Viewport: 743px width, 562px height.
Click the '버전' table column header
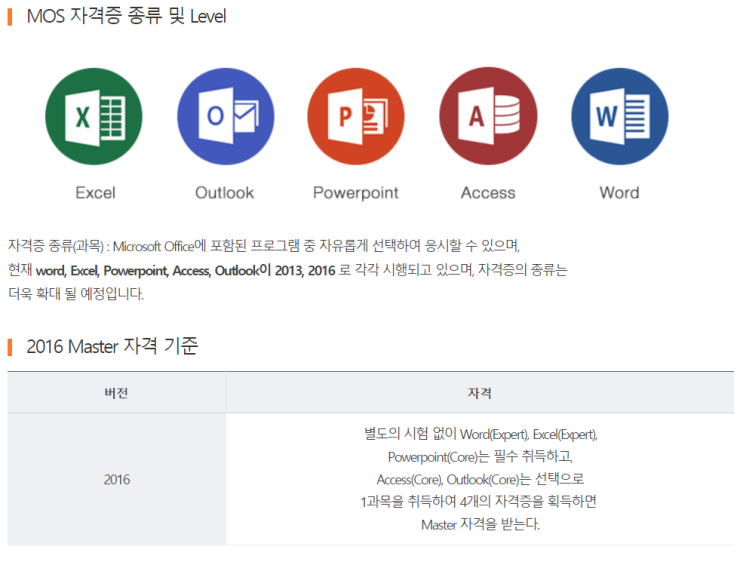click(x=116, y=393)
